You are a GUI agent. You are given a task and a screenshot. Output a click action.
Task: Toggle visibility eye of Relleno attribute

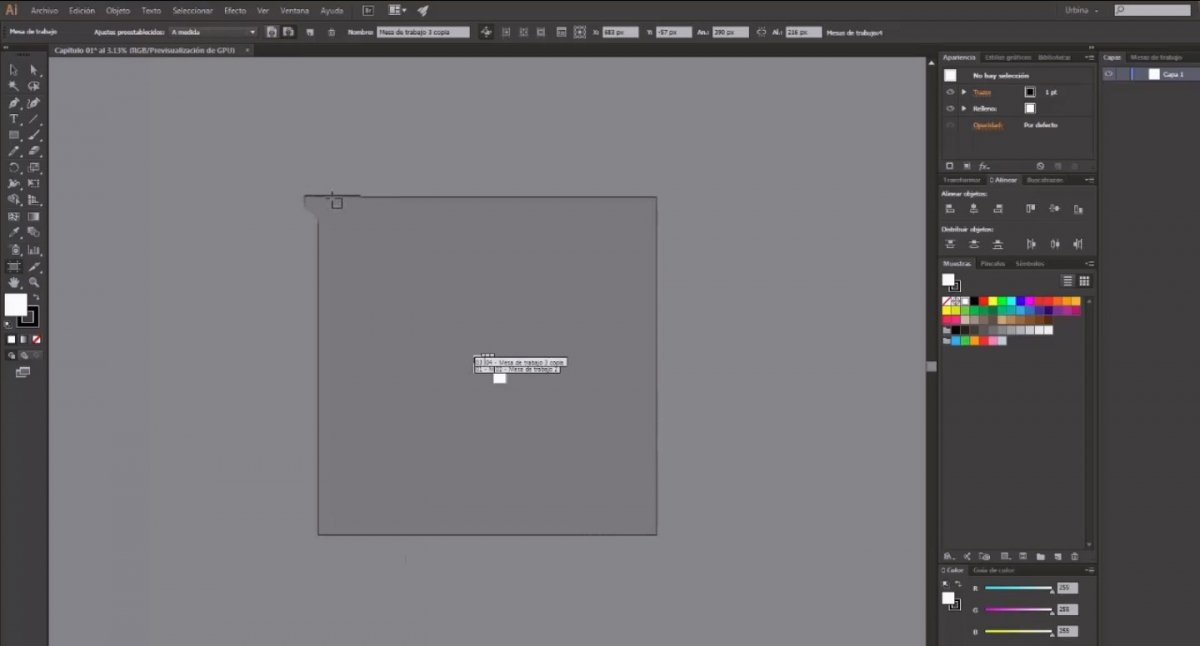[950, 108]
